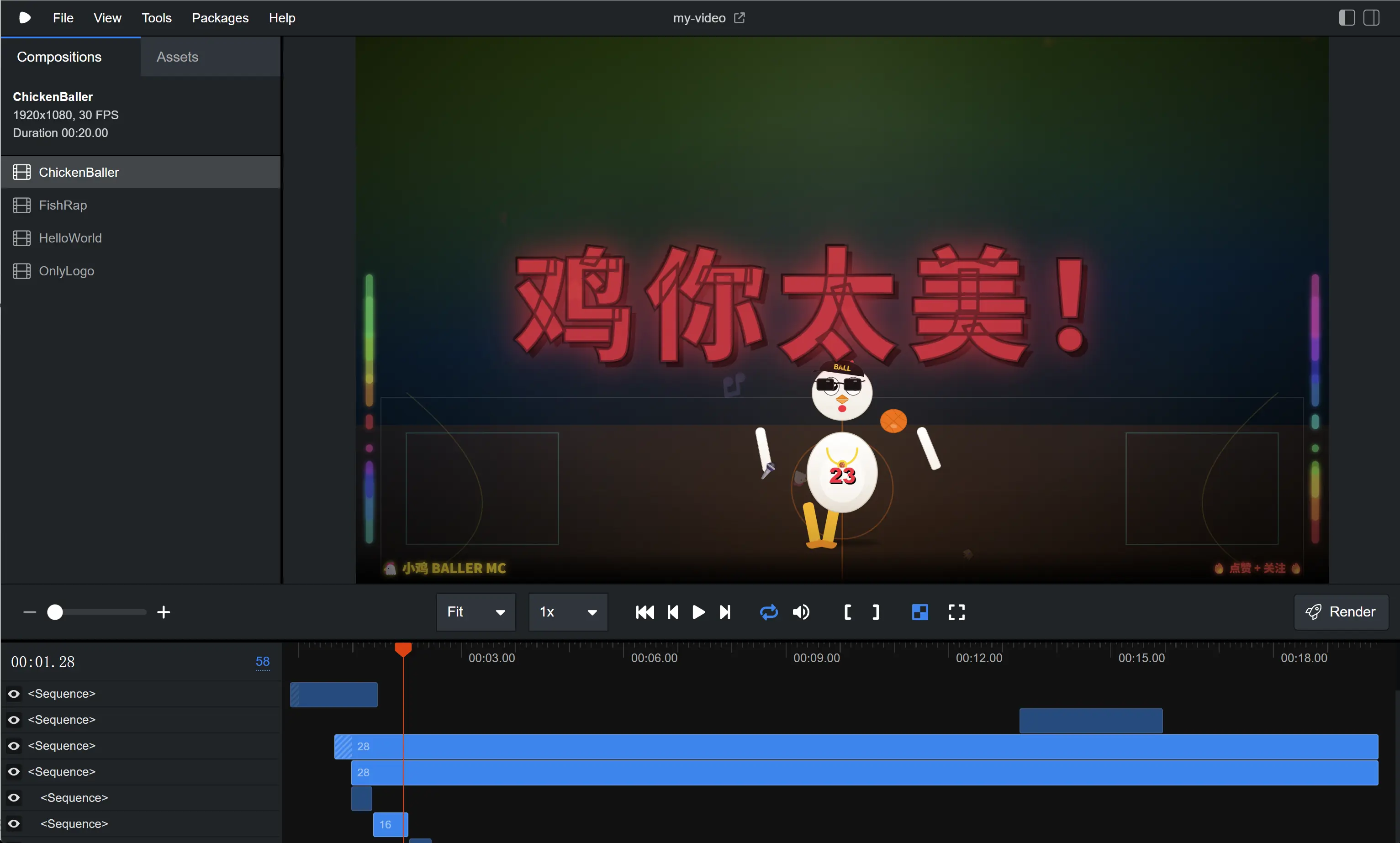This screenshot has height=843, width=1400.
Task: Step forward one frame
Action: click(x=724, y=612)
